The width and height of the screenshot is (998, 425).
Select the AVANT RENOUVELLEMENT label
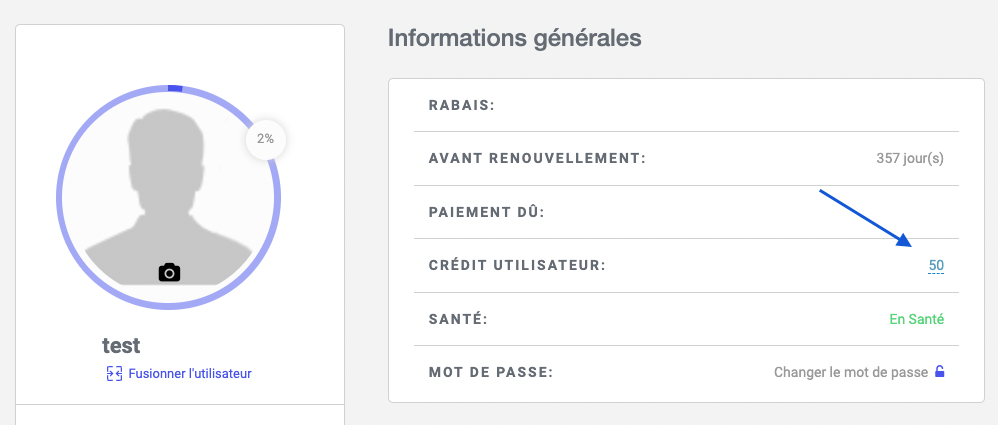click(537, 158)
